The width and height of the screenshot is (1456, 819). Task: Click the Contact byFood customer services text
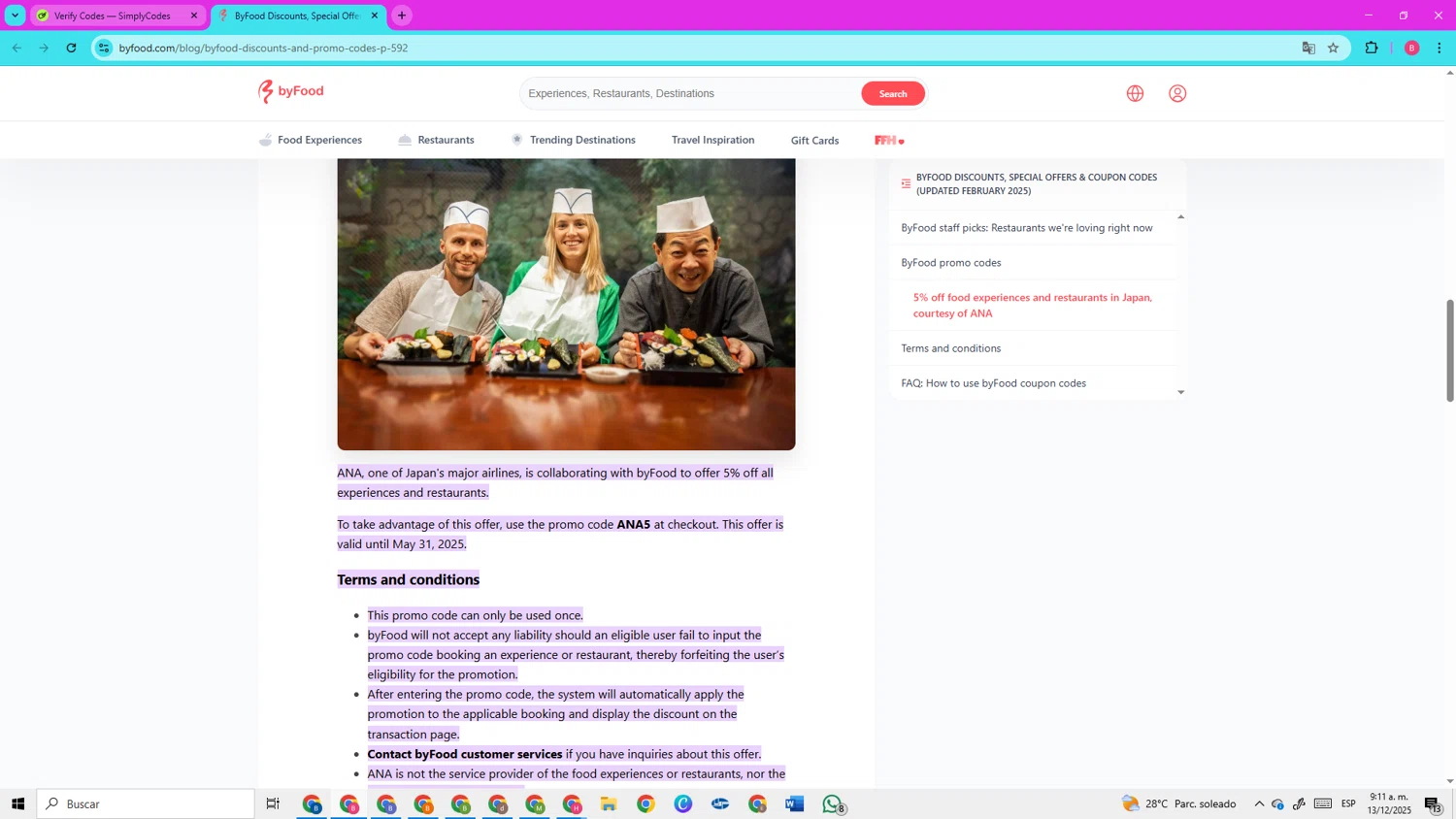tap(465, 754)
